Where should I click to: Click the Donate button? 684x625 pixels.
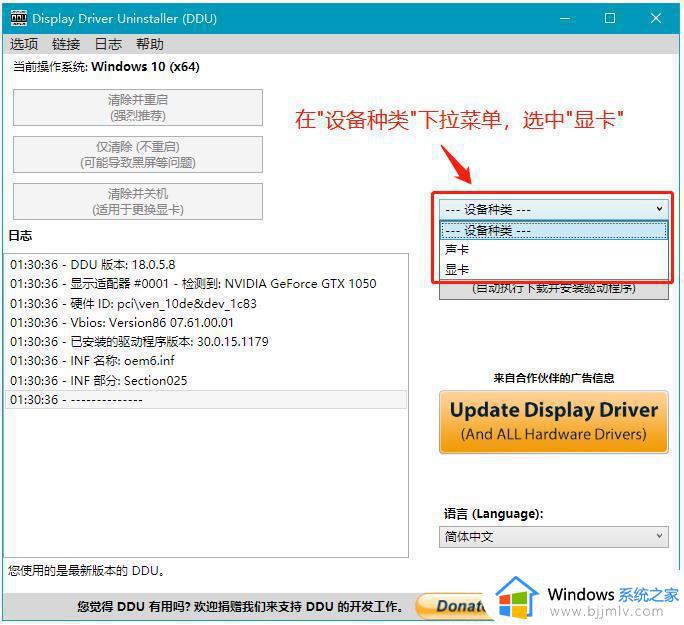click(456, 606)
